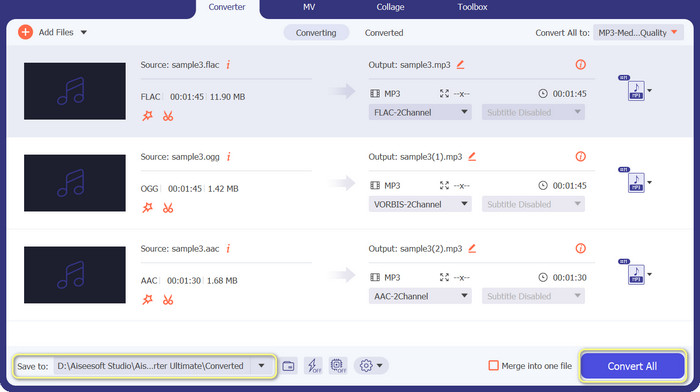Viewport: 700px width, 392px height.
Task: Select the sample3.ogg music thumbnail
Action: (x=75, y=183)
